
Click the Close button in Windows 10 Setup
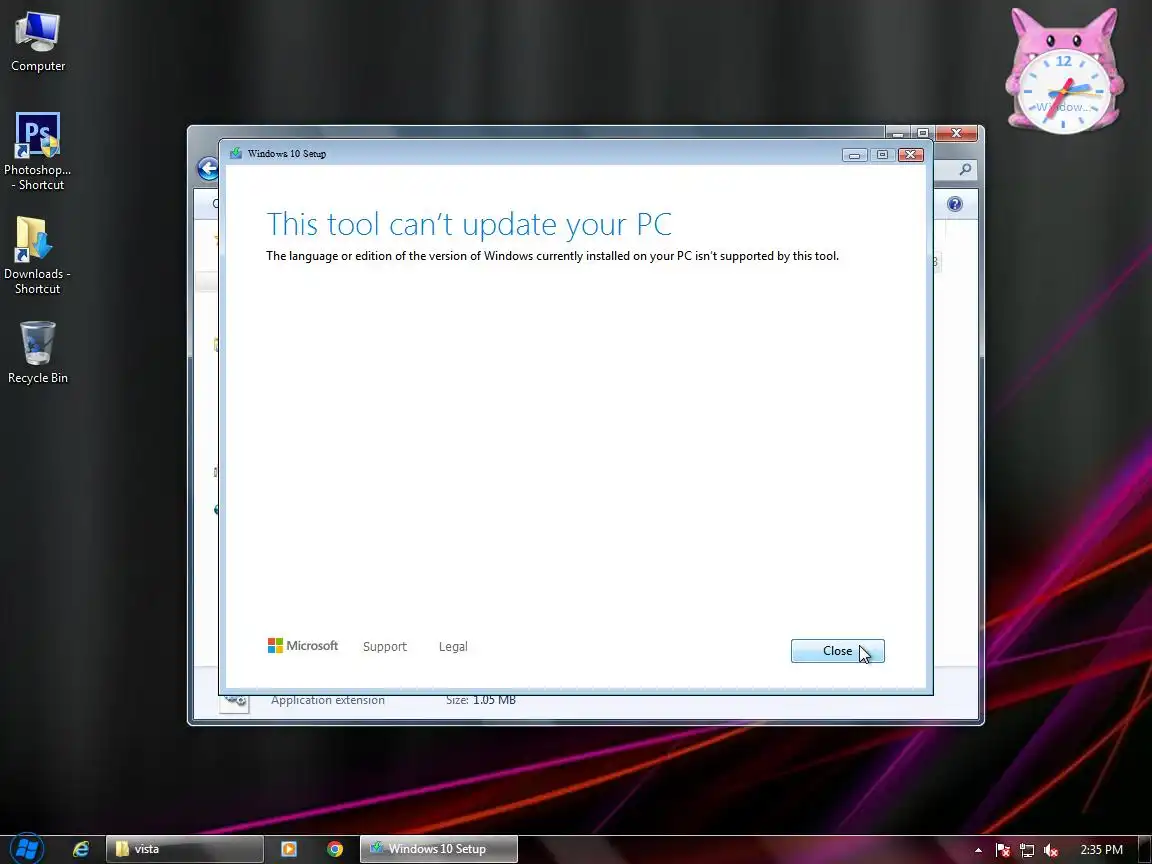click(838, 651)
